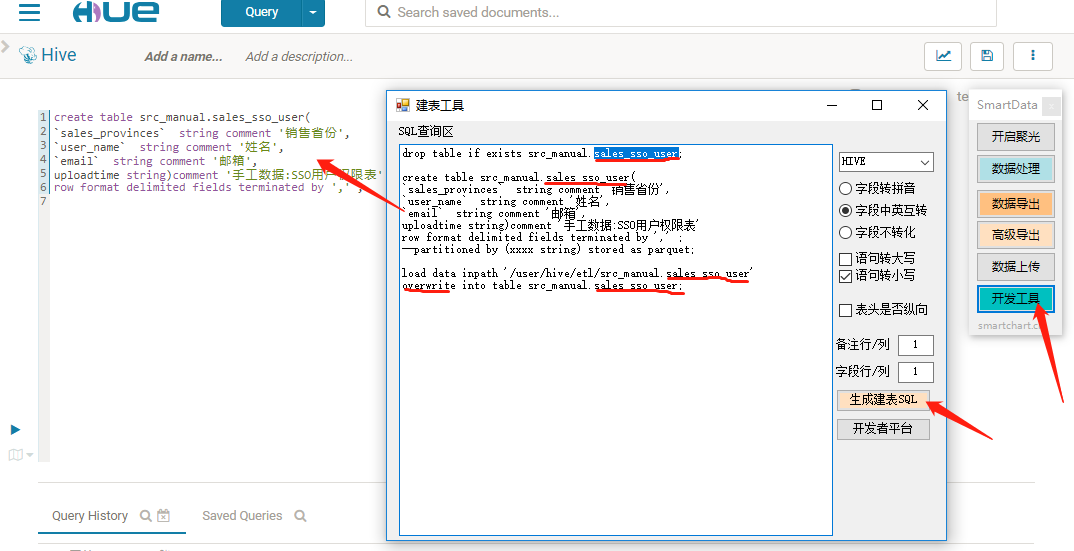Run the query with the play icon
The height and width of the screenshot is (551, 1074).
[x=15, y=429]
